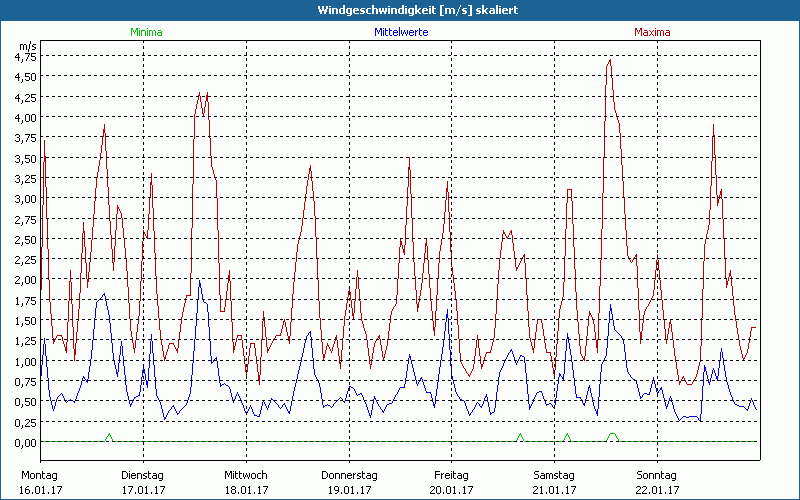Screen dimensions: 800x500
Task: Click the green Minima bump on Montag
Action: (109, 437)
